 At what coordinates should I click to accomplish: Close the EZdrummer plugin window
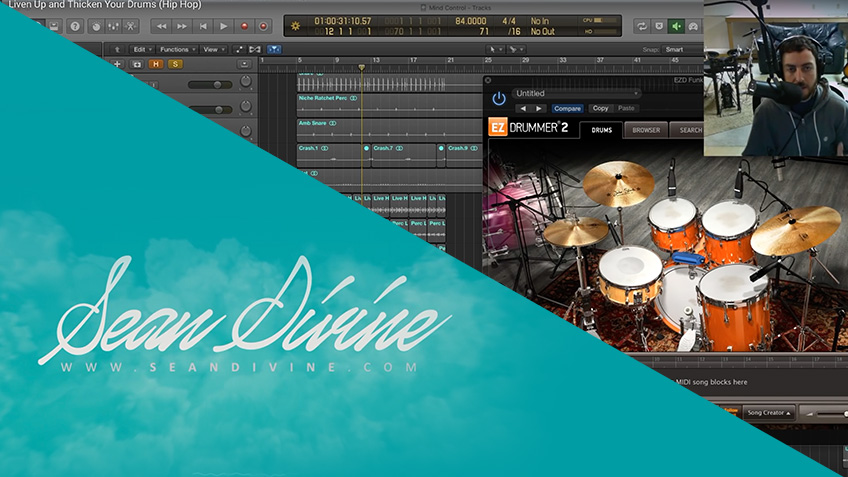[488, 80]
